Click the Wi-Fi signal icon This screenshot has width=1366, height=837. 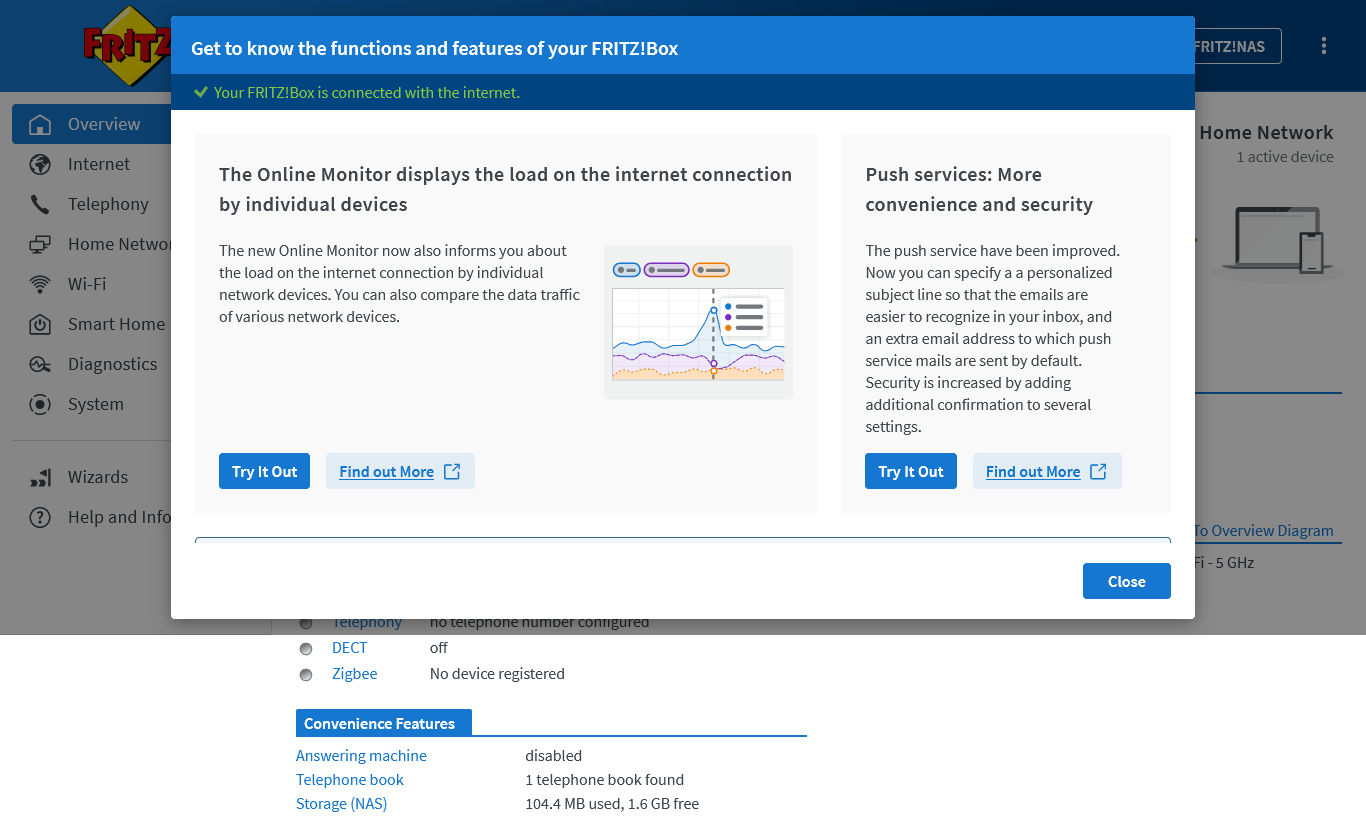click(x=40, y=285)
